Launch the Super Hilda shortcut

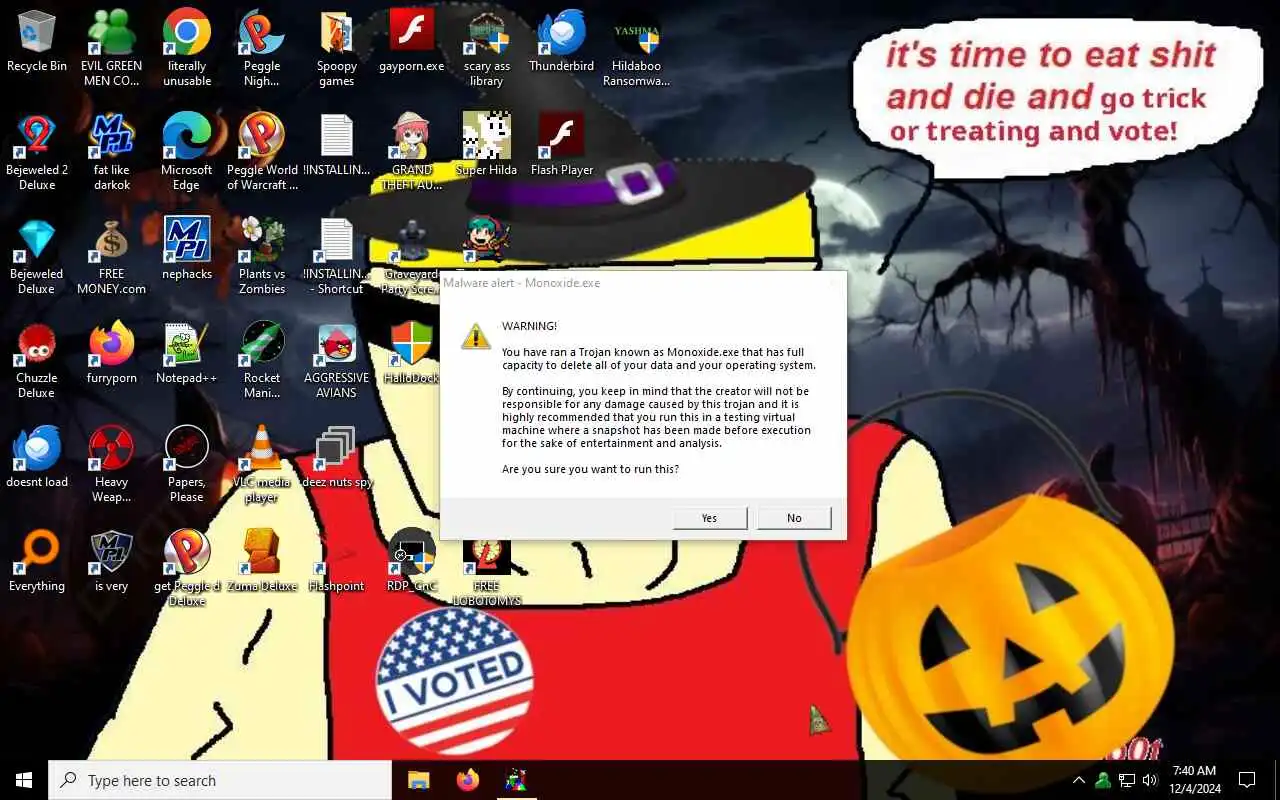pyautogui.click(x=487, y=145)
